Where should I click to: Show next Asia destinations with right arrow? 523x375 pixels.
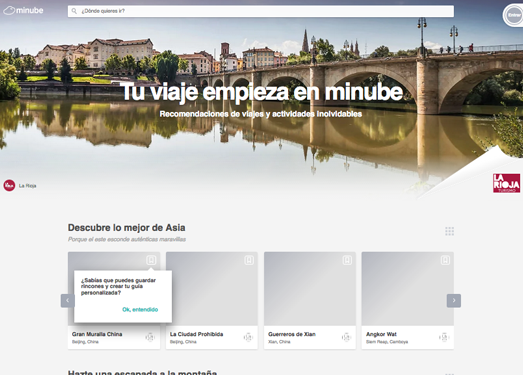click(x=454, y=301)
